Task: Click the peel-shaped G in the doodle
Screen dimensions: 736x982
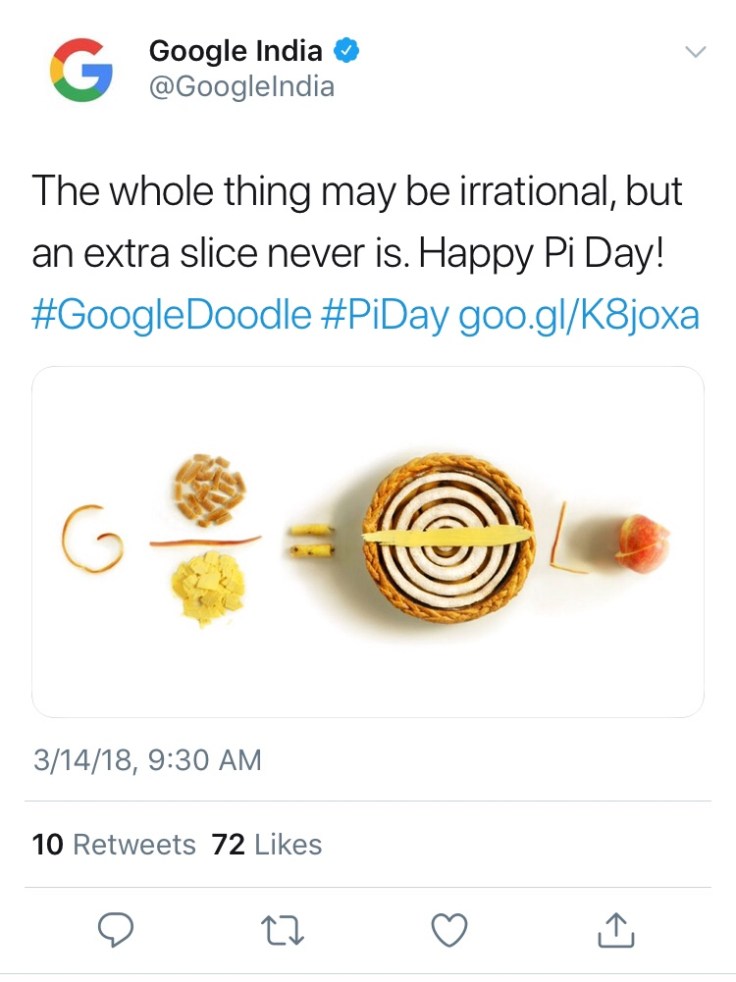Action: tap(92, 538)
